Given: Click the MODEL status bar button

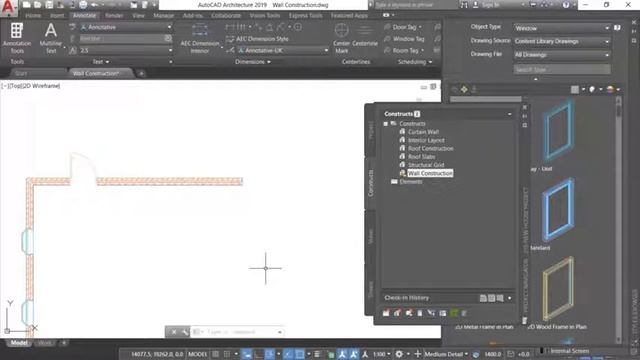Looking at the screenshot, I should [x=198, y=354].
